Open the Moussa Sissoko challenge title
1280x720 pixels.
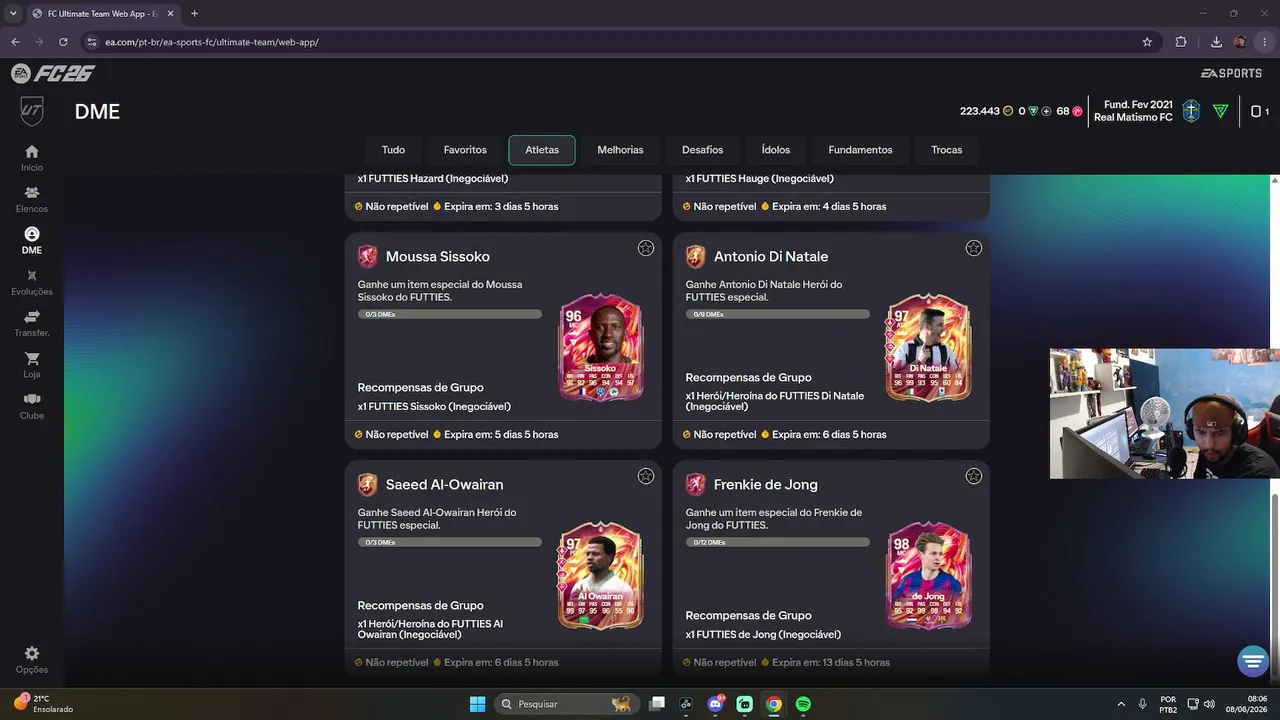[438, 257]
